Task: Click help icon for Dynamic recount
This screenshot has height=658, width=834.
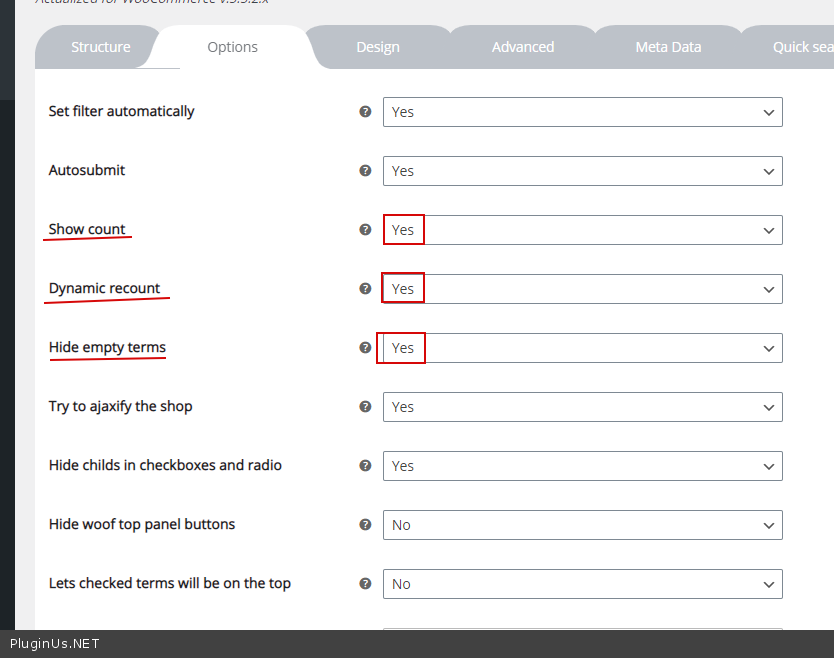Action: [x=365, y=289]
